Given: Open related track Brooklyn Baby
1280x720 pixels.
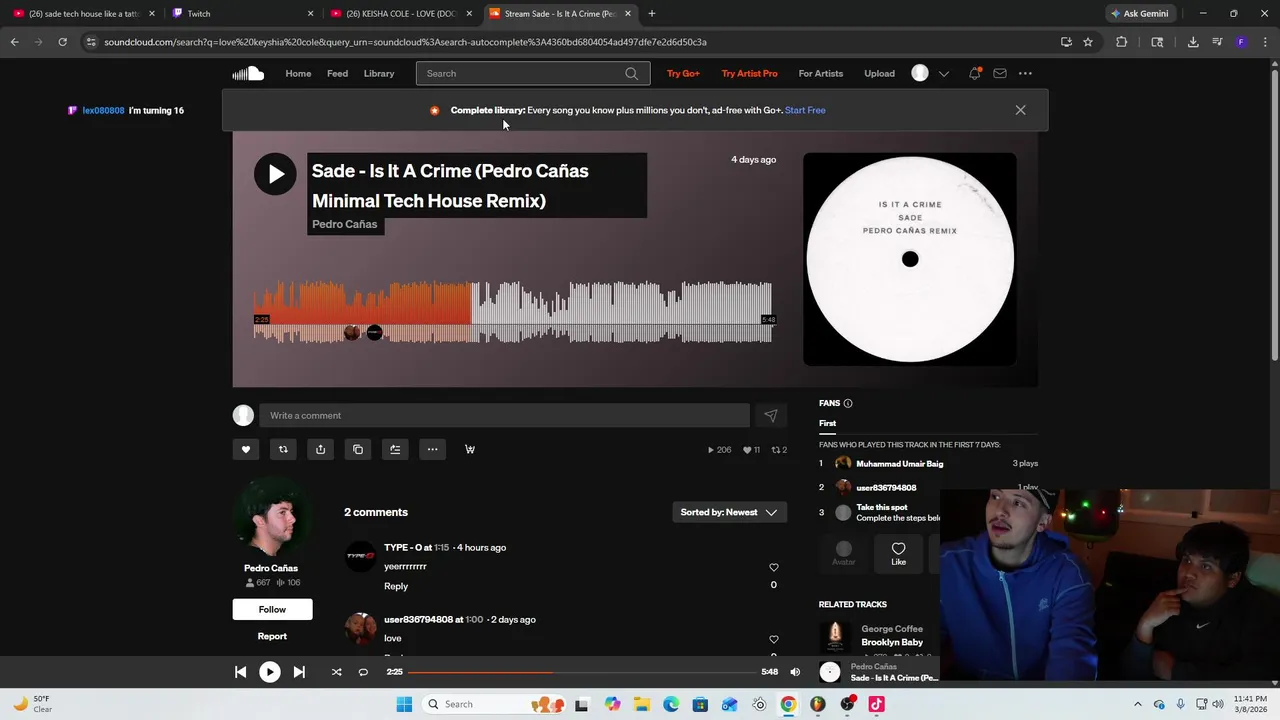Looking at the screenshot, I should click(x=892, y=642).
